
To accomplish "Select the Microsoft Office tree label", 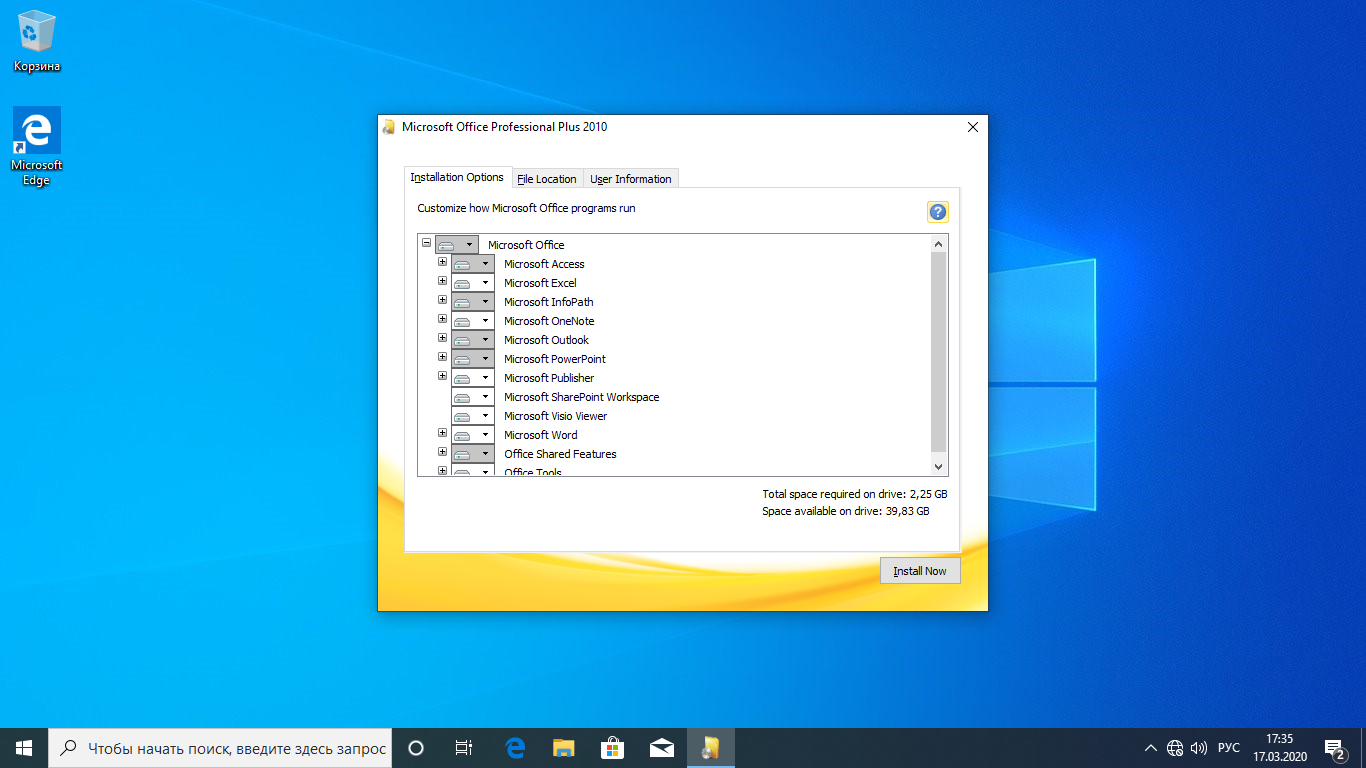I will [x=526, y=245].
